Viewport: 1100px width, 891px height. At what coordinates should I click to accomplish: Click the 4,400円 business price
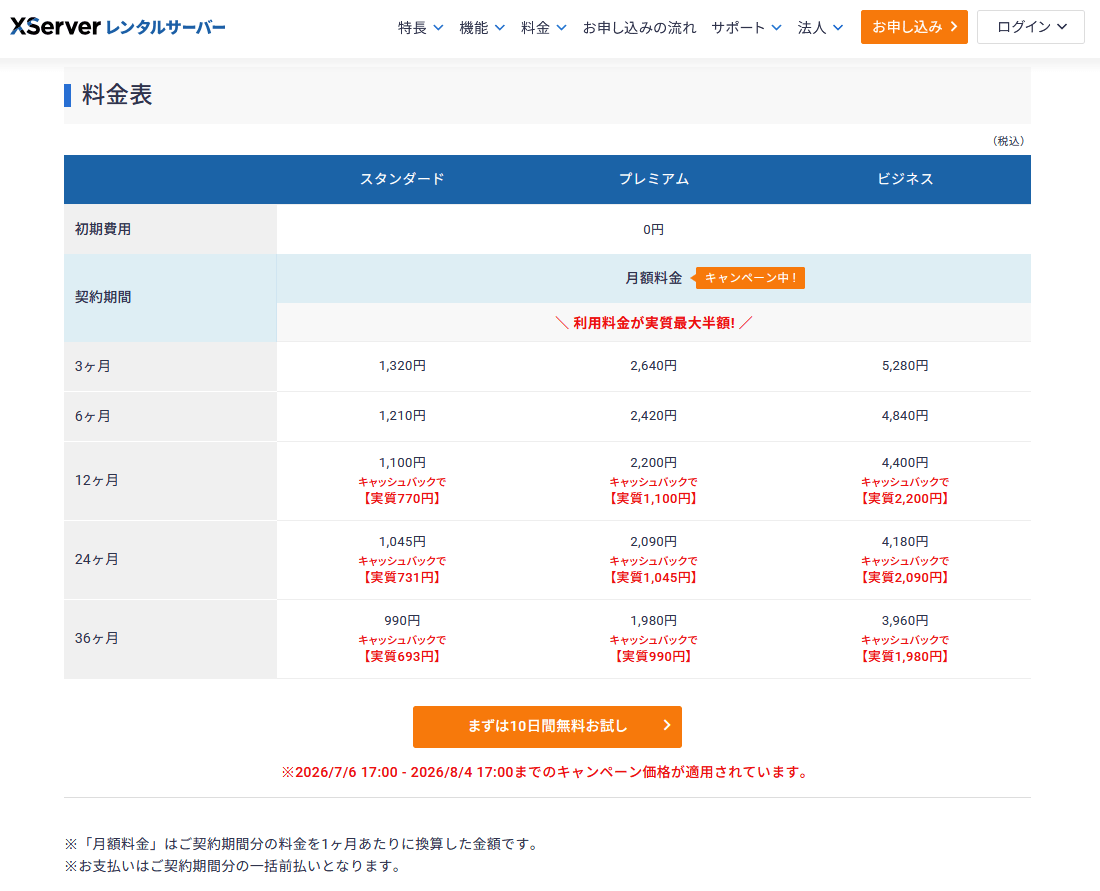tap(905, 462)
